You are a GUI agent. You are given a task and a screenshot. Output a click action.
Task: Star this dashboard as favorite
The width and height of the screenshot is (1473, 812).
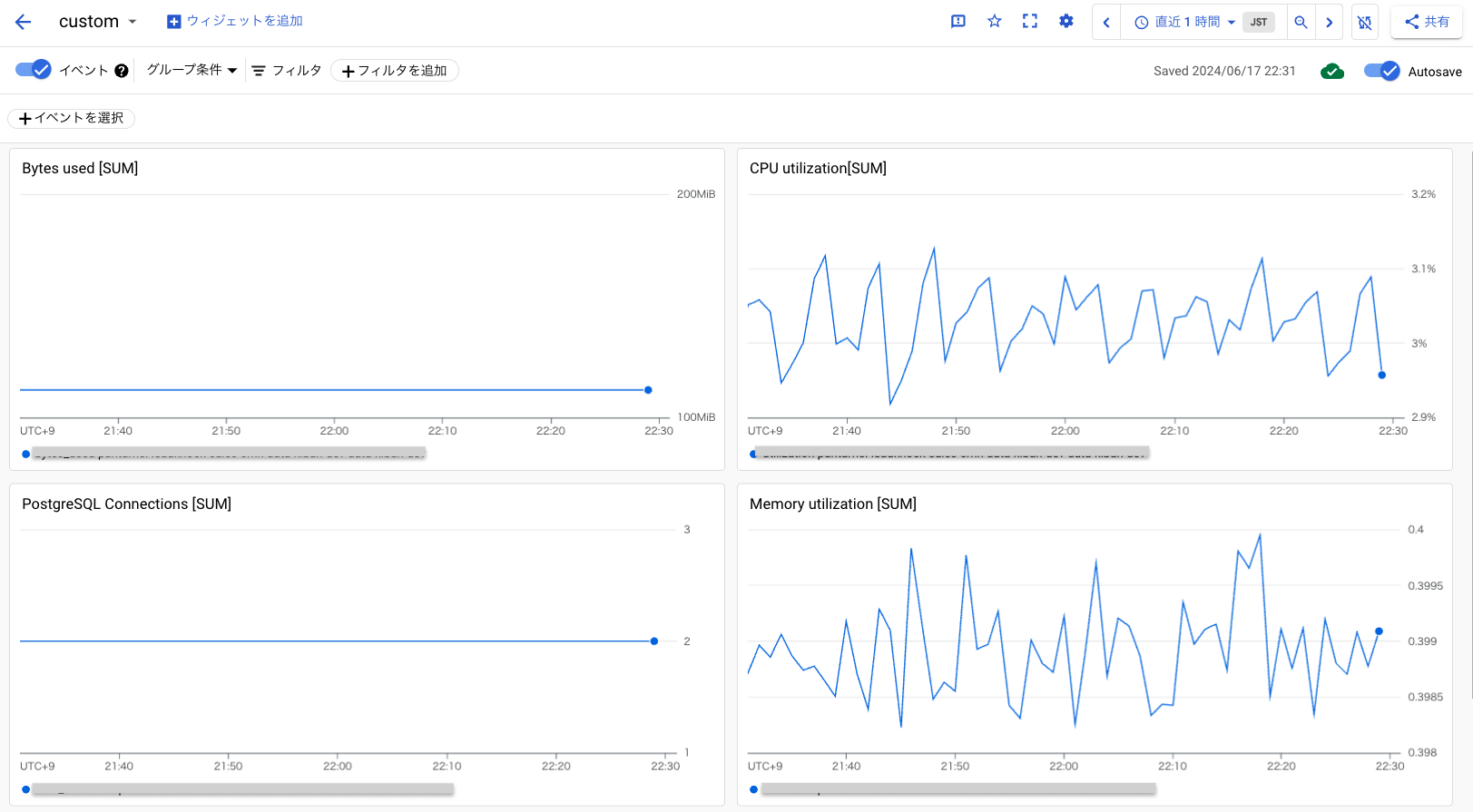pyautogui.click(x=995, y=22)
